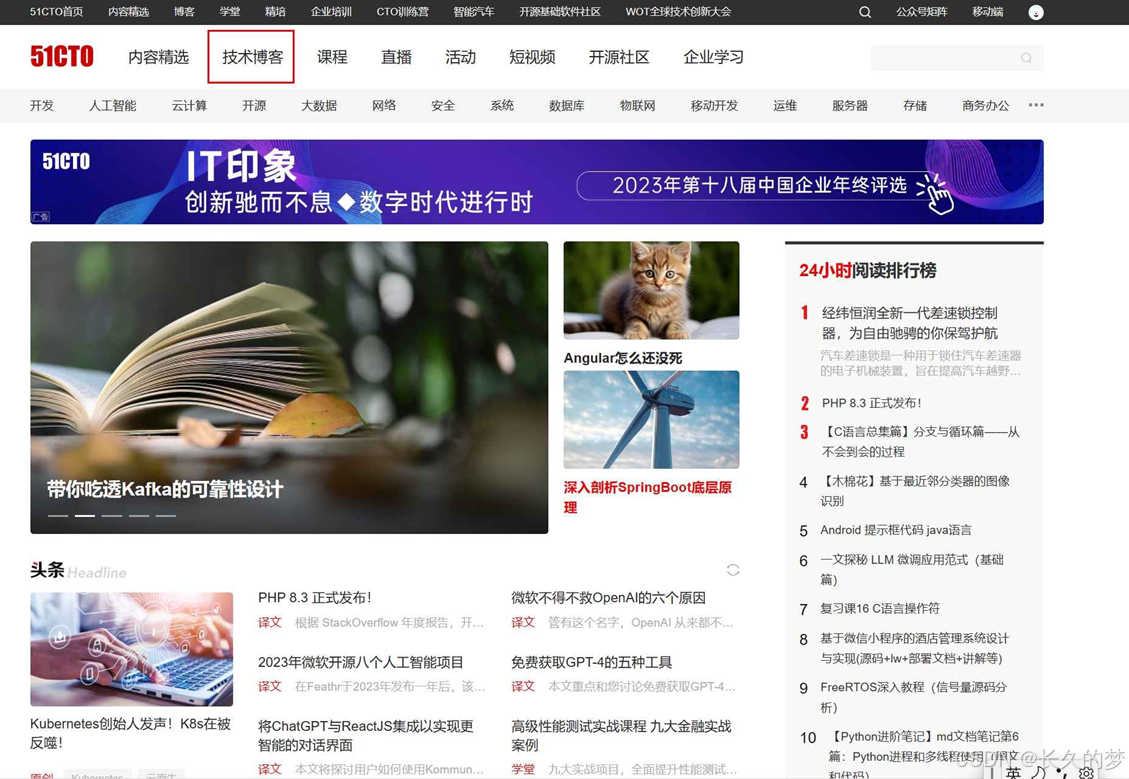The width and height of the screenshot is (1129, 779).
Task: Click the search input field
Action: (x=957, y=58)
